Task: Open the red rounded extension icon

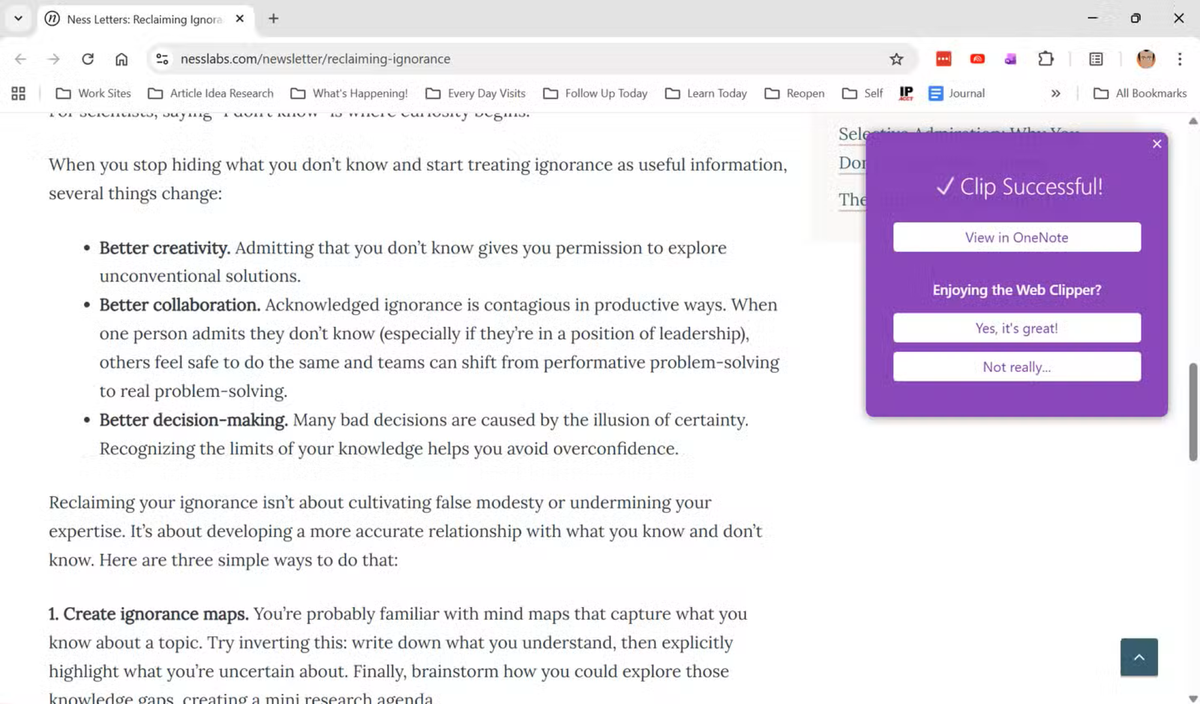Action: 978,59
